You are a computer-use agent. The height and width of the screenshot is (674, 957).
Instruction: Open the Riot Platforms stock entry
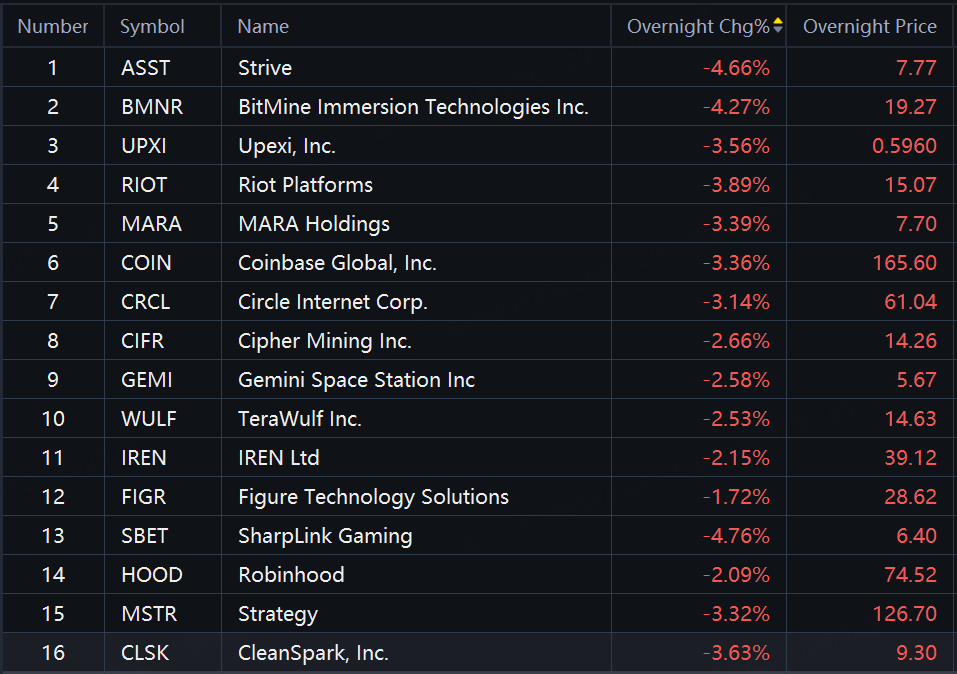point(305,185)
